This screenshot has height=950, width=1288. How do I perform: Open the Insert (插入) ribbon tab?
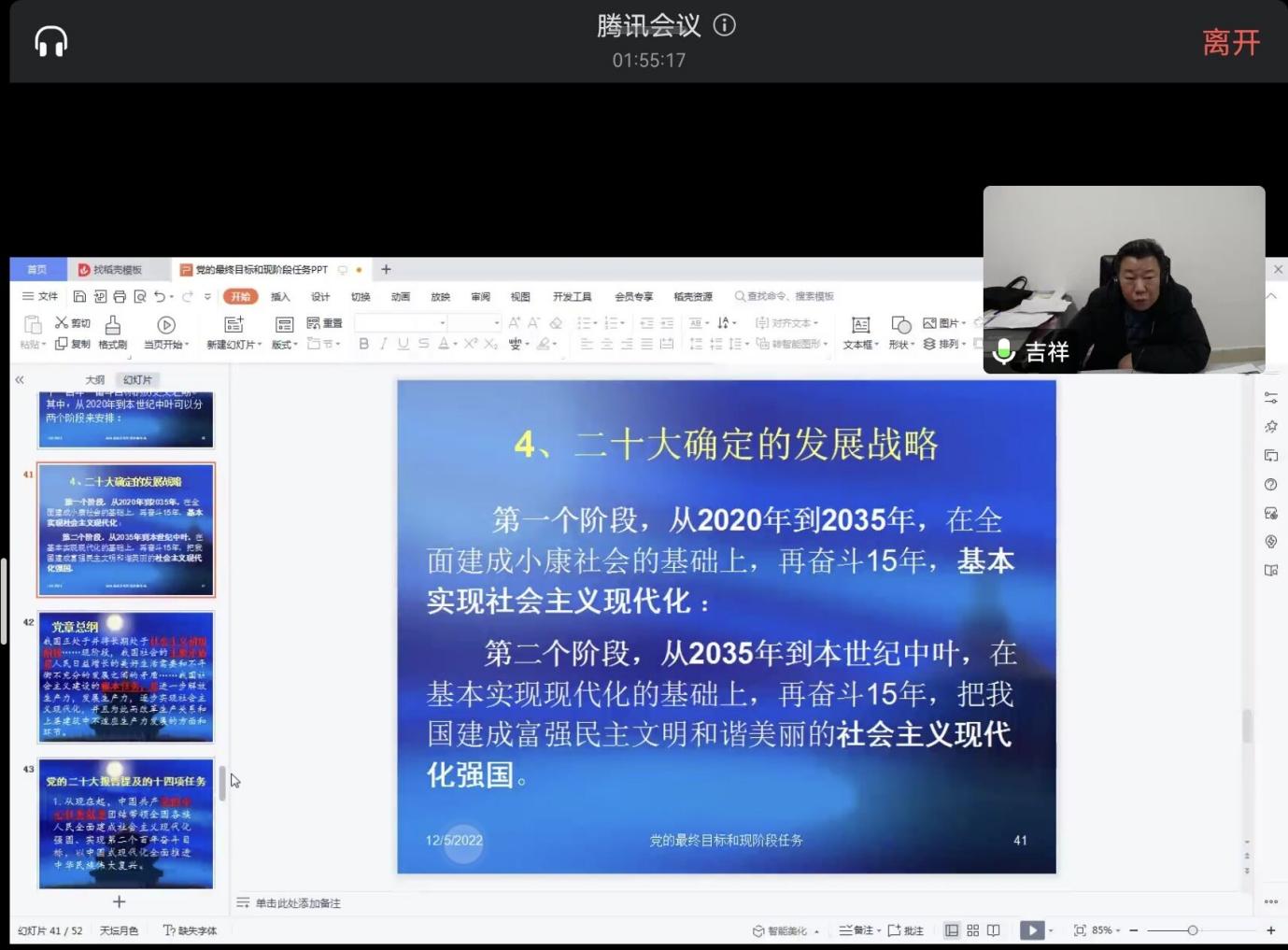280,297
